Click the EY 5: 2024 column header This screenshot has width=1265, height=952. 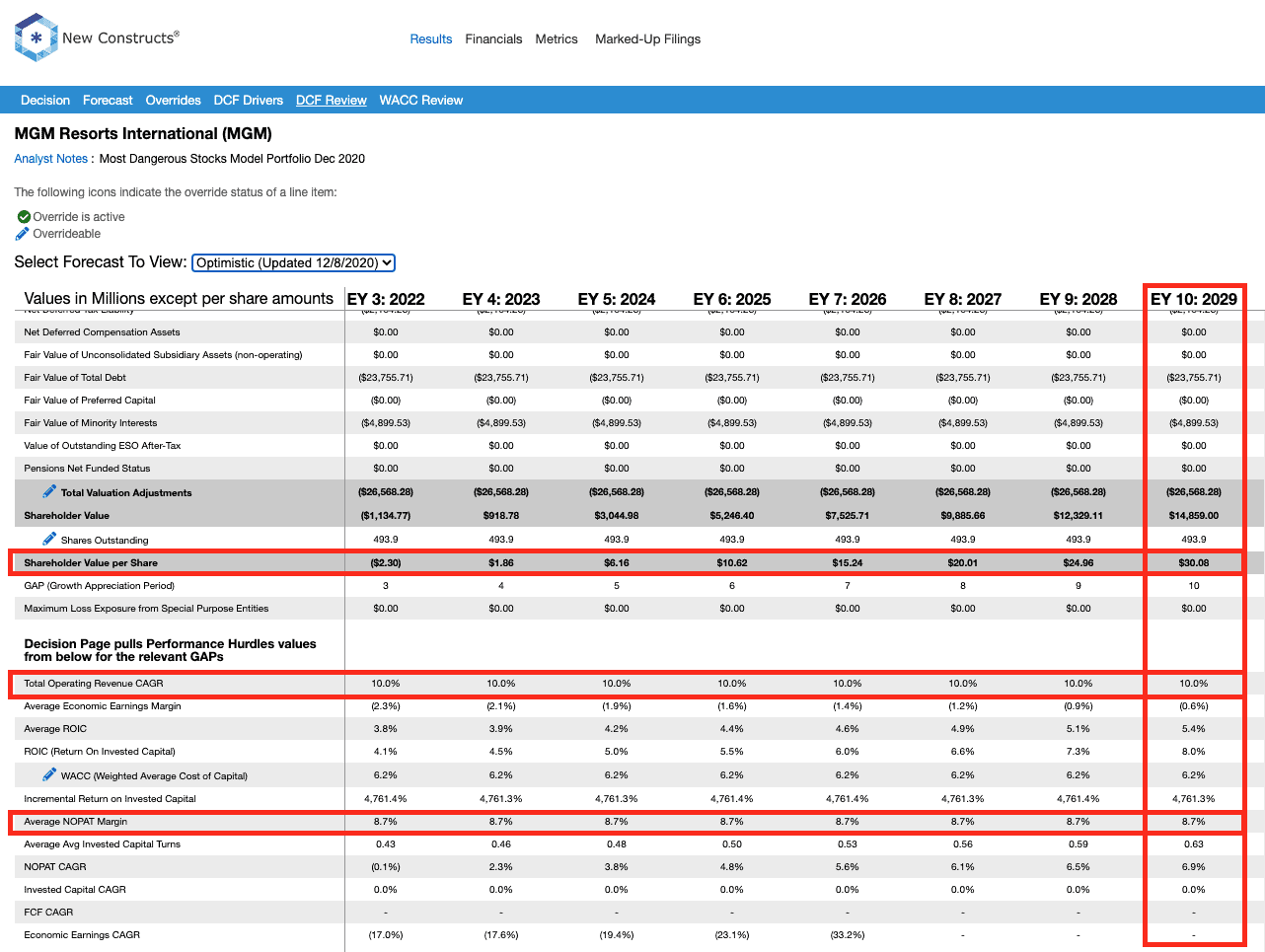[x=617, y=299]
